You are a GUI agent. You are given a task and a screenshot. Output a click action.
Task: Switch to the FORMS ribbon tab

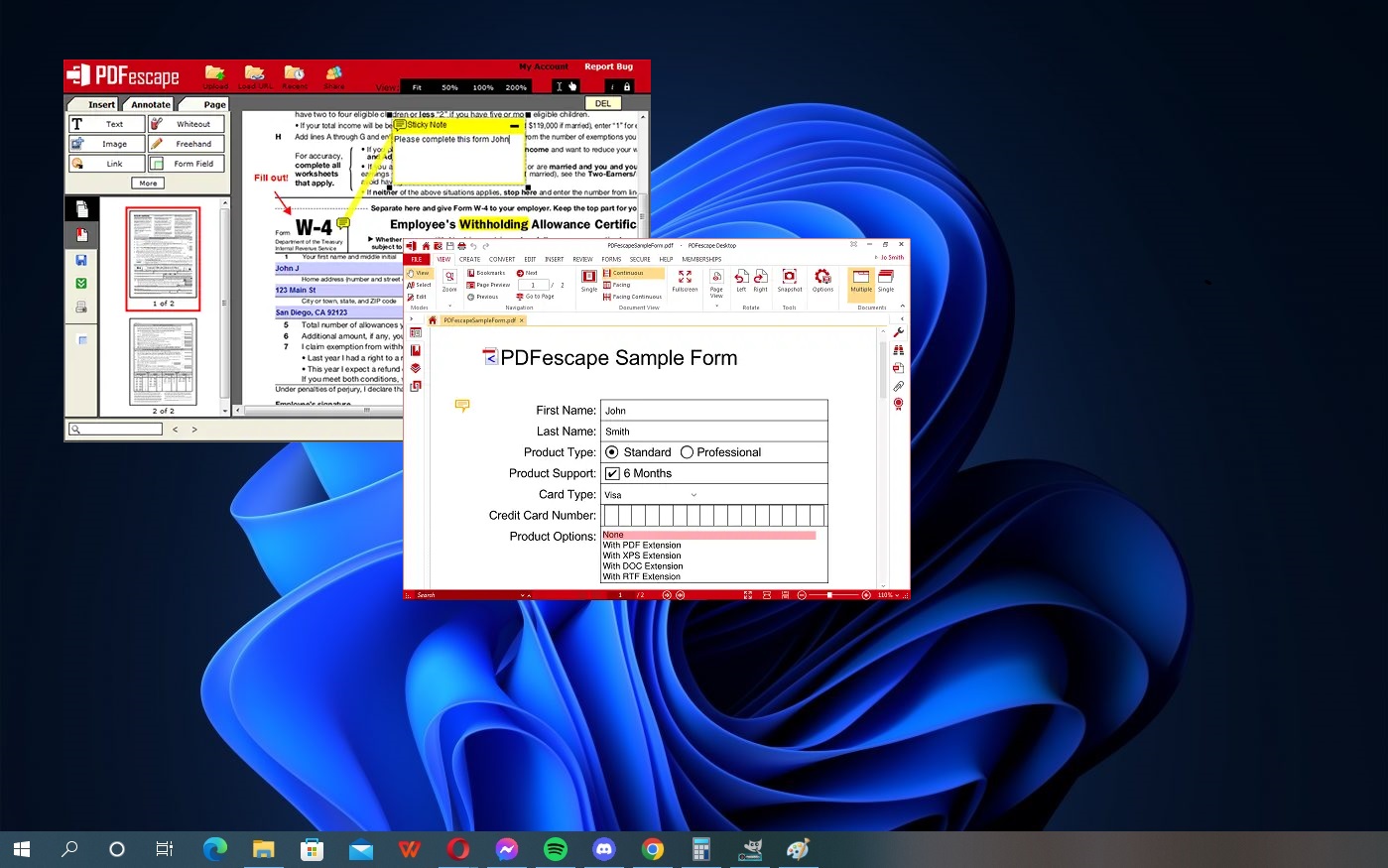tap(611, 259)
